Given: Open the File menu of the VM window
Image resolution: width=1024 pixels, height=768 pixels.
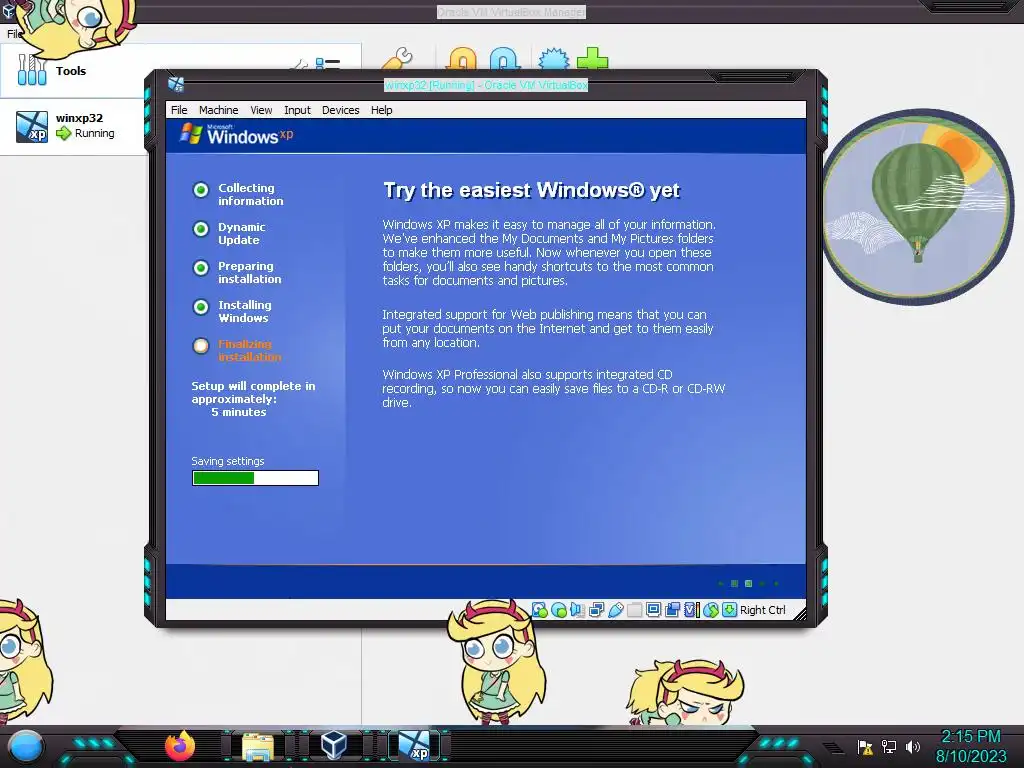Looking at the screenshot, I should [179, 110].
